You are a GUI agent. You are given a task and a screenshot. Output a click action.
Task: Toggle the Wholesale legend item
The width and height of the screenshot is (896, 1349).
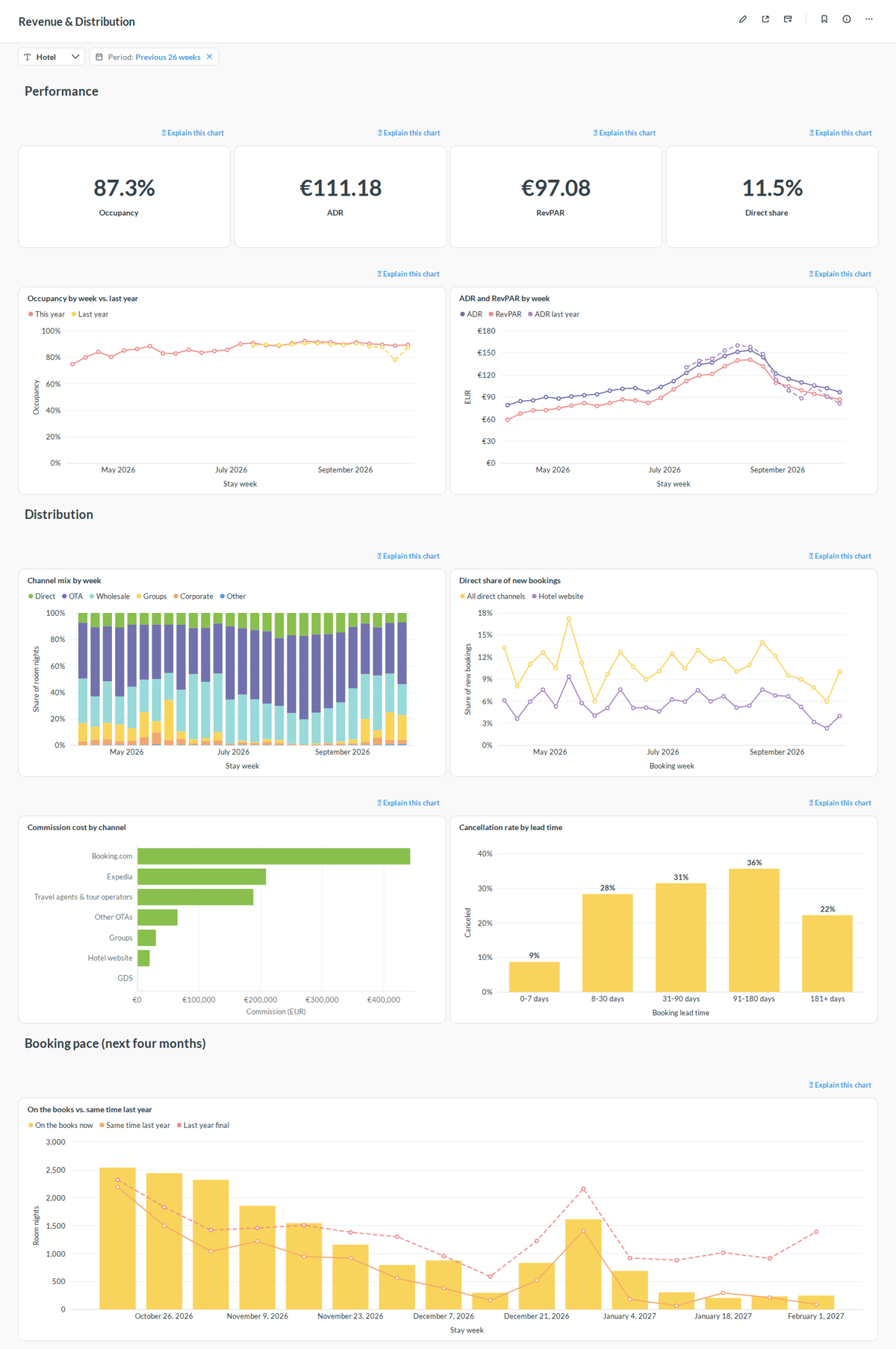click(109, 596)
